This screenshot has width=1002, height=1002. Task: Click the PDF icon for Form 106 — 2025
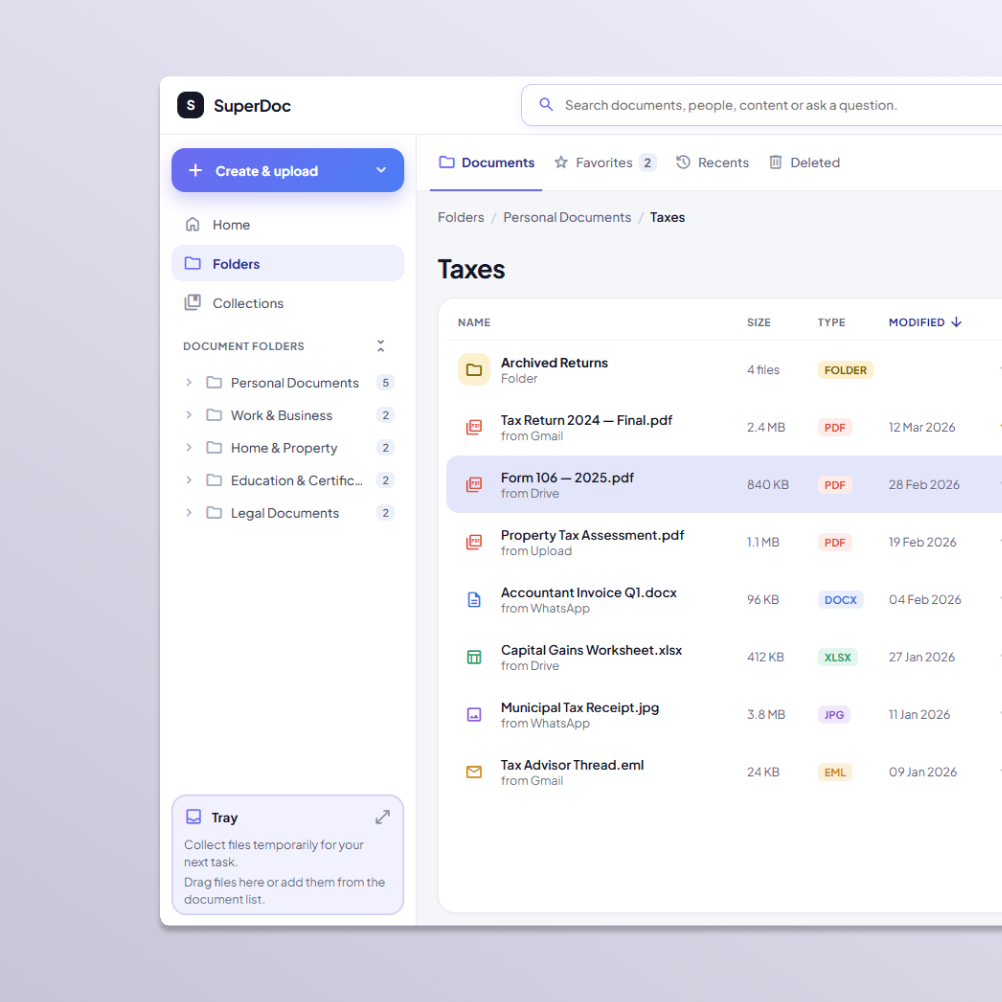[474, 484]
